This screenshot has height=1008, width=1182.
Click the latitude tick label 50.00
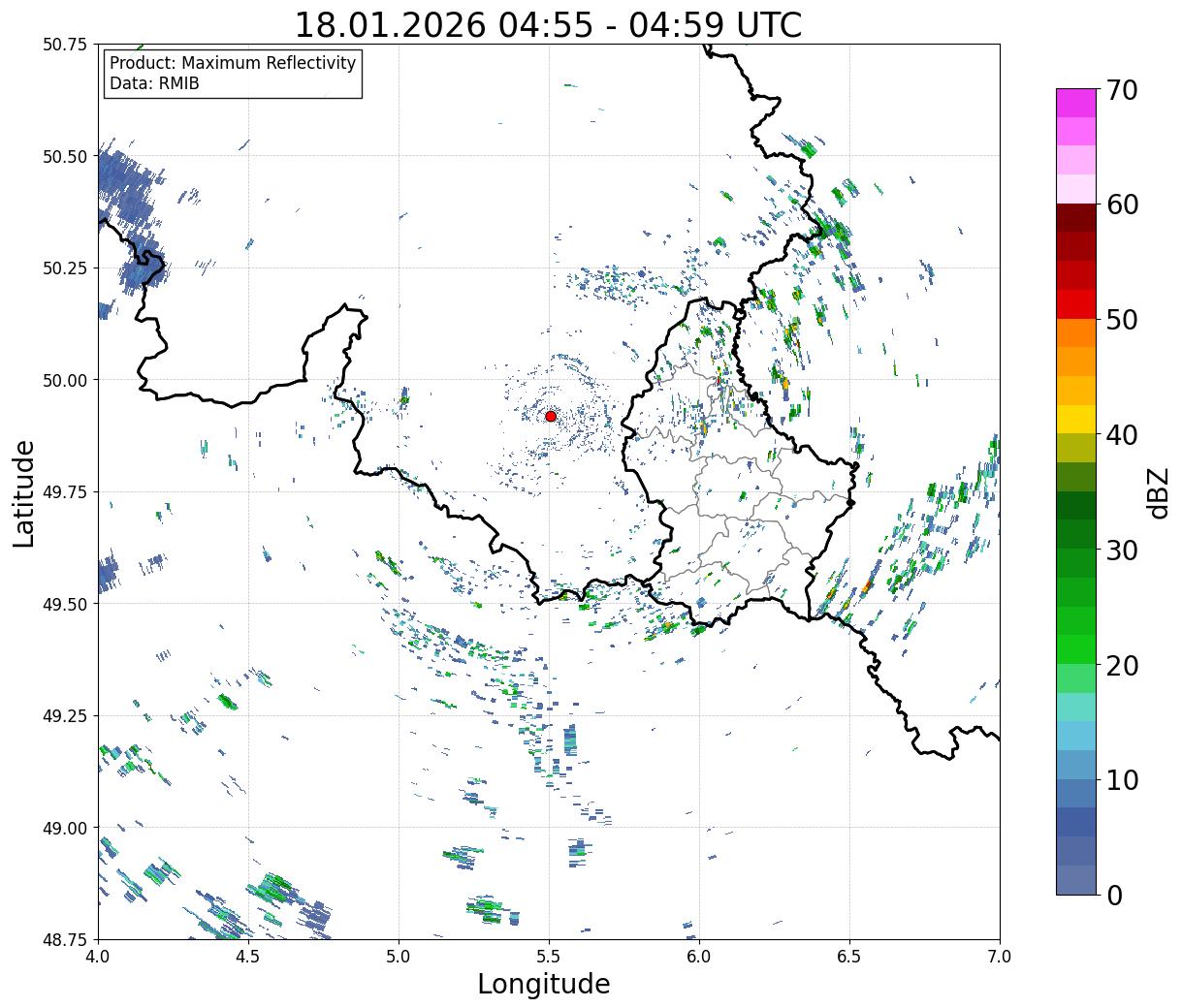(65, 380)
